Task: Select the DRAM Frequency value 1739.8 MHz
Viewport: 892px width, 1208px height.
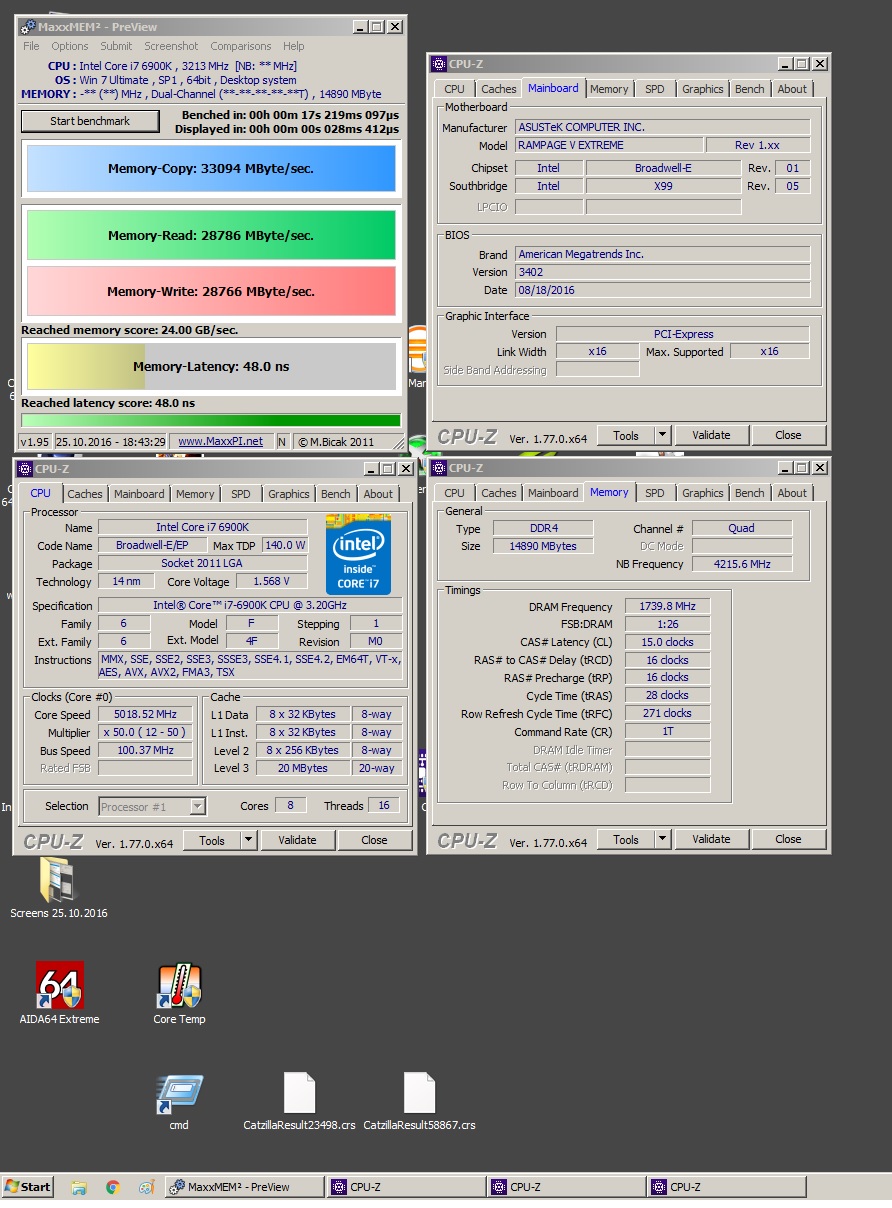Action: pyautogui.click(x=668, y=607)
